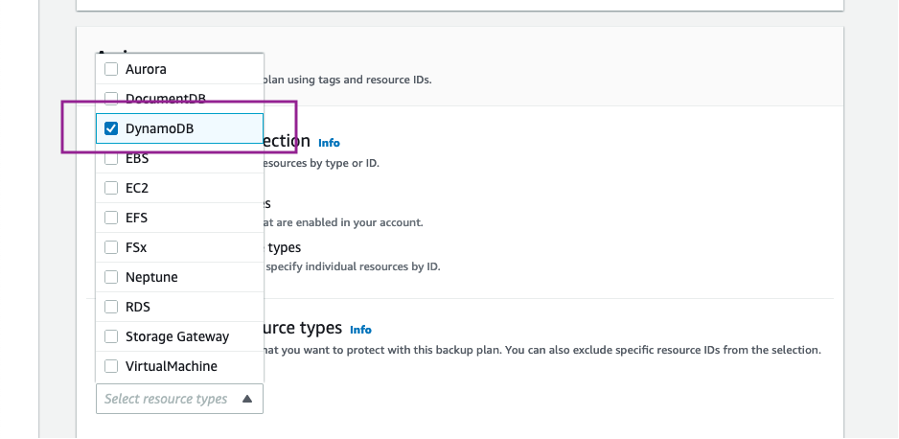Click the FSx label text
This screenshot has height=439, width=899.
pyautogui.click(x=136, y=248)
